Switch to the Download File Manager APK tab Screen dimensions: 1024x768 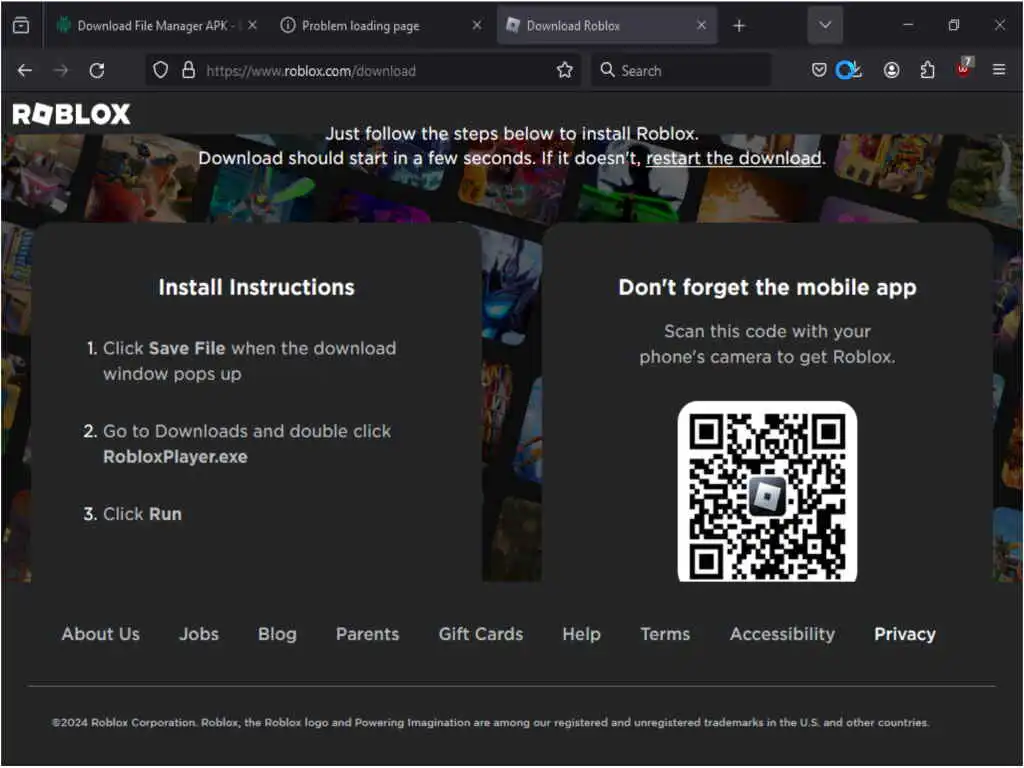point(157,25)
